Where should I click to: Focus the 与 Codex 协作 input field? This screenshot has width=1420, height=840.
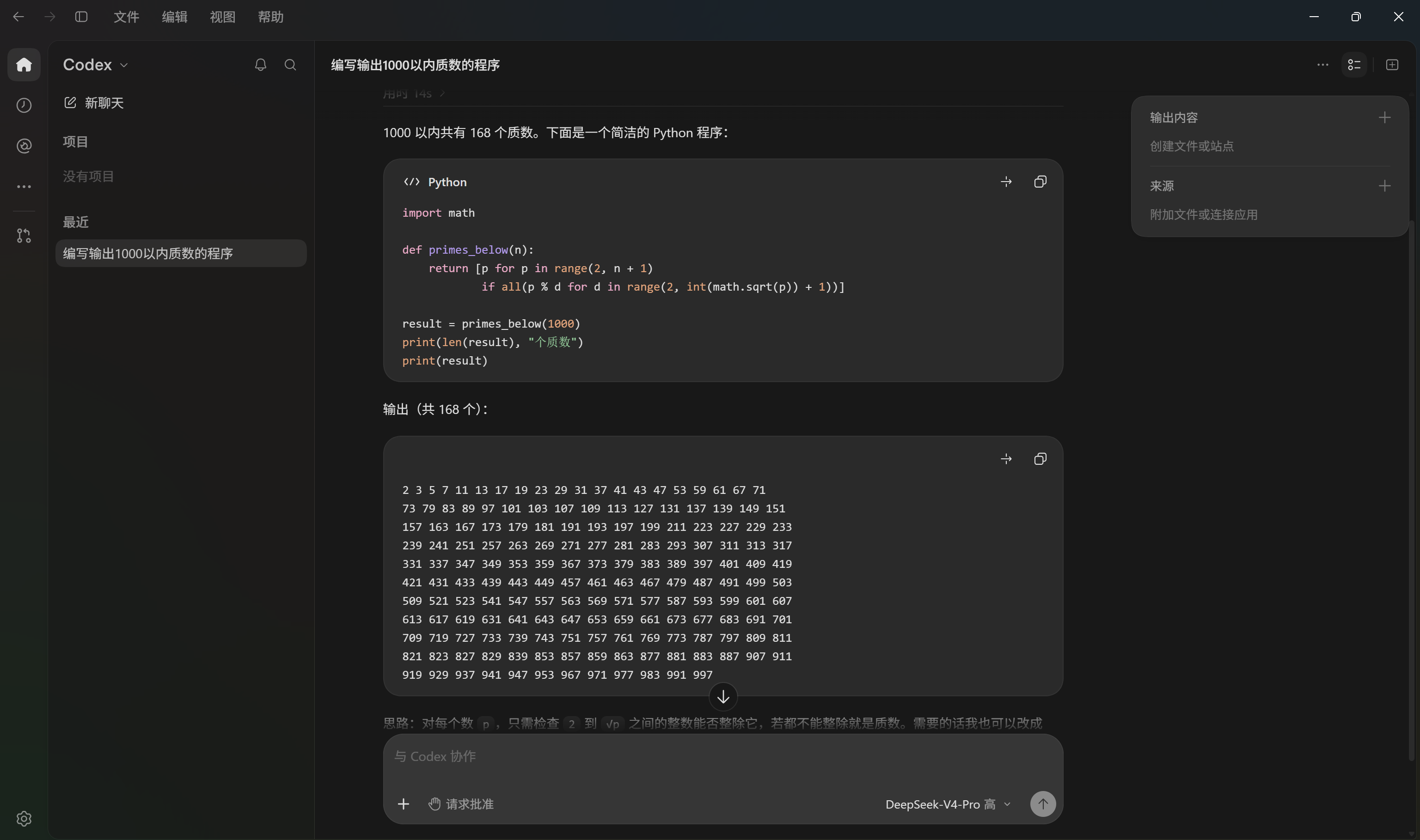(x=723, y=756)
